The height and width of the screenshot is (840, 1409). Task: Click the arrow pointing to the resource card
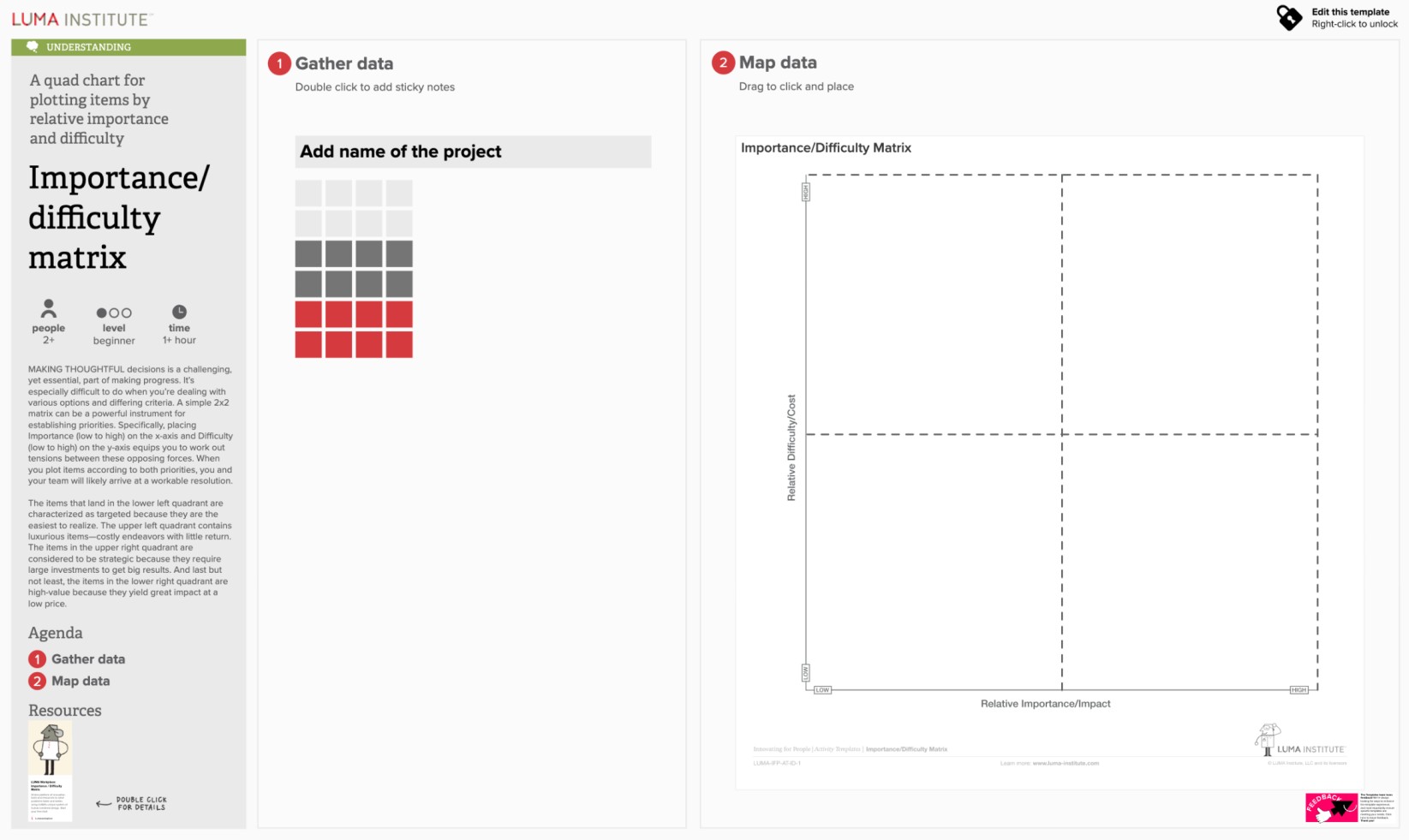(x=104, y=802)
